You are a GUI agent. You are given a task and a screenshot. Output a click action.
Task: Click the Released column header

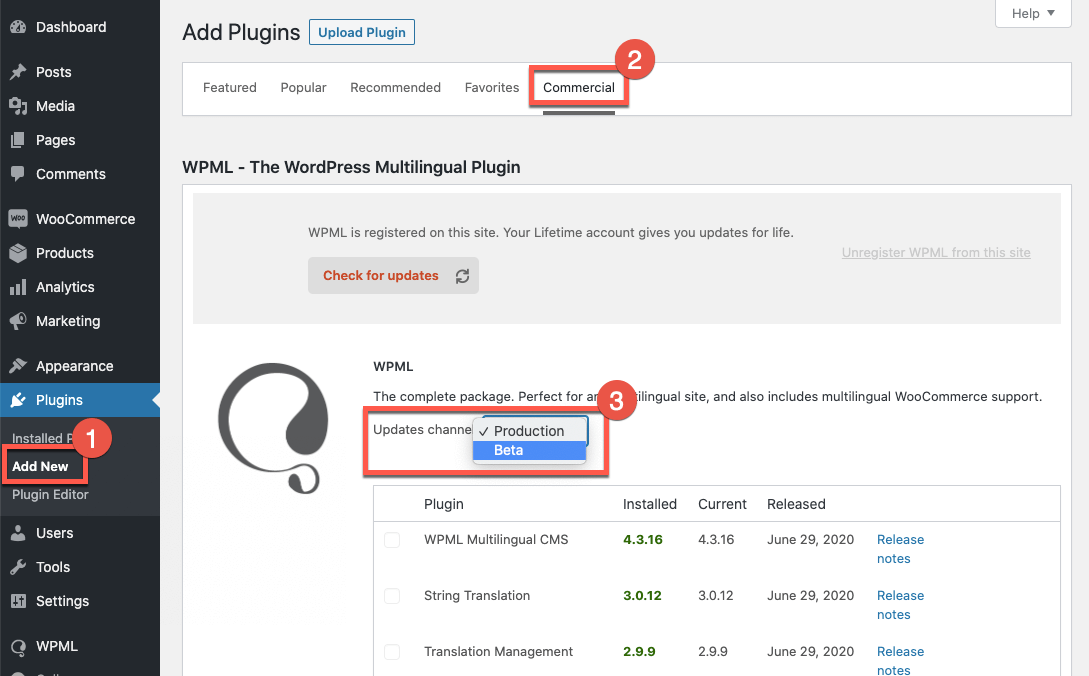[796, 504]
